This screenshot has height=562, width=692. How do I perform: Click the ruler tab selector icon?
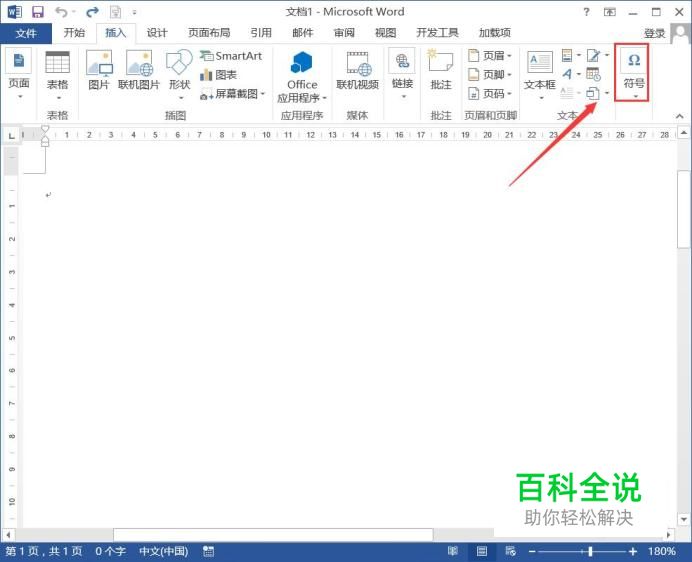pyautogui.click(x=12, y=135)
